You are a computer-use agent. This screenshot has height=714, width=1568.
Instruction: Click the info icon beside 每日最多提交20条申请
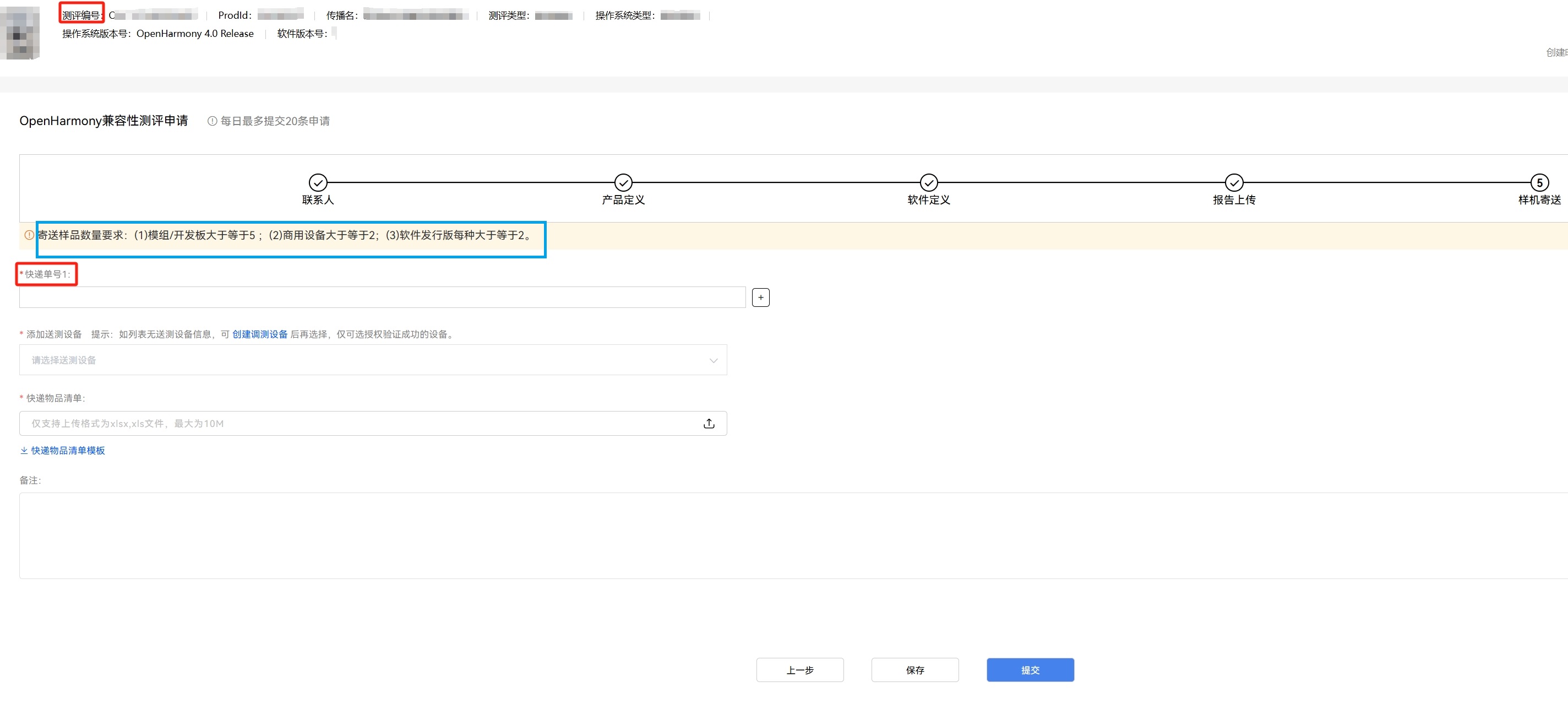point(213,121)
